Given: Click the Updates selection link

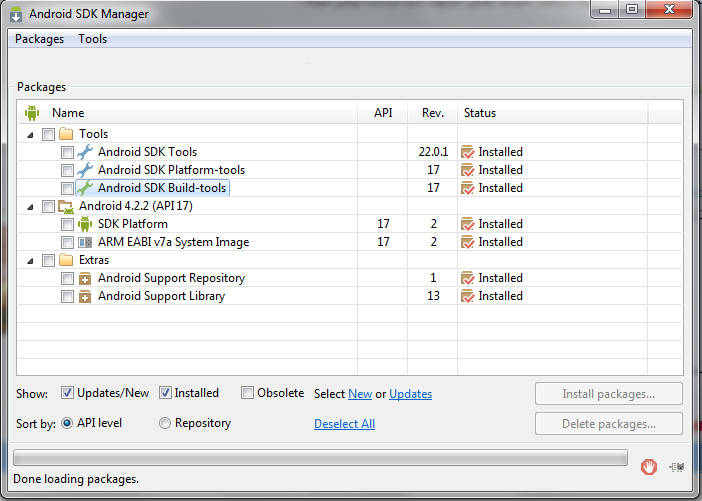Looking at the screenshot, I should coord(410,394).
